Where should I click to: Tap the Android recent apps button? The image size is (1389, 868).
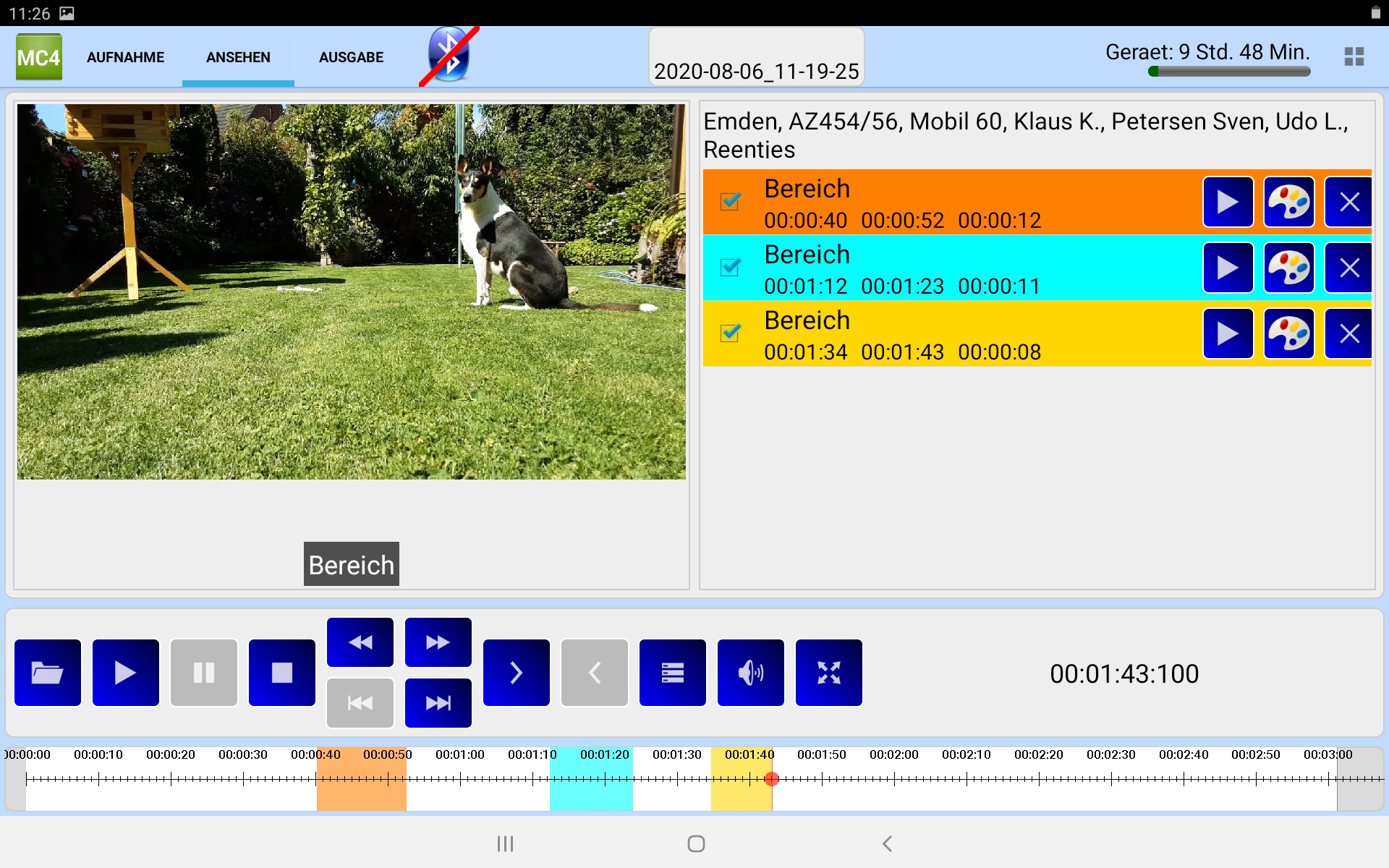pyautogui.click(x=505, y=843)
